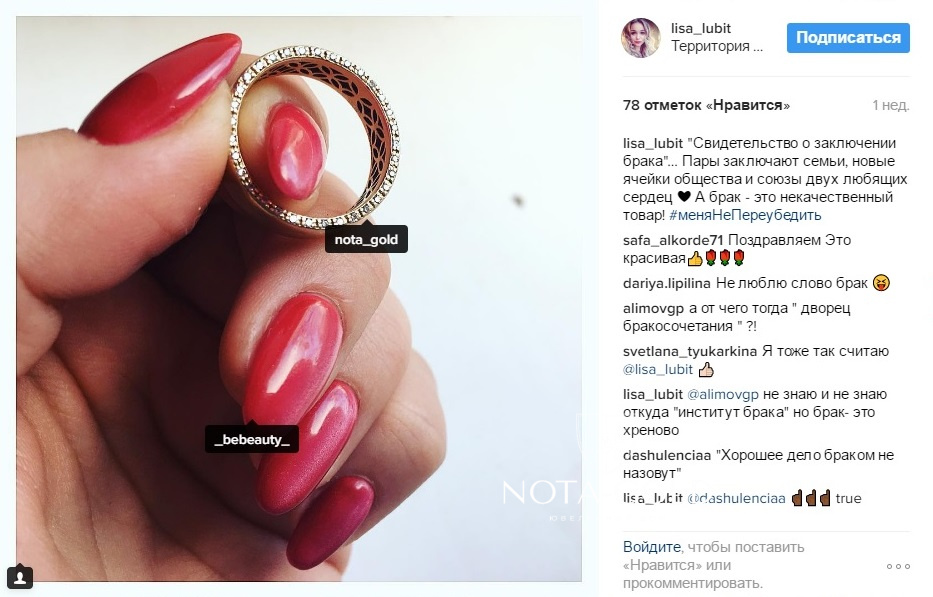Open lisa_lubit username in the header
This screenshot has height=597, width=933.
(x=701, y=28)
